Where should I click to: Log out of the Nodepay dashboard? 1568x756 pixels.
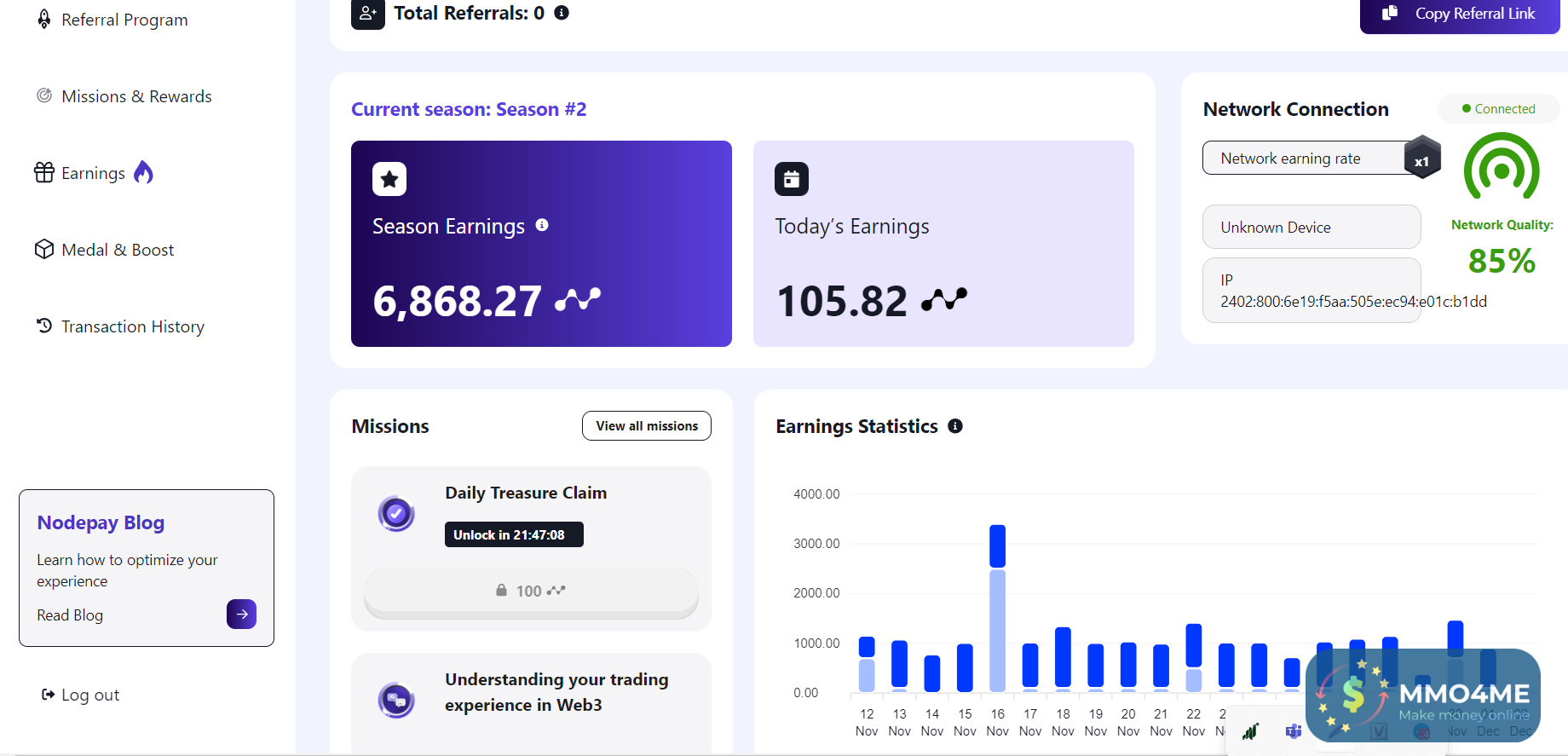point(81,695)
